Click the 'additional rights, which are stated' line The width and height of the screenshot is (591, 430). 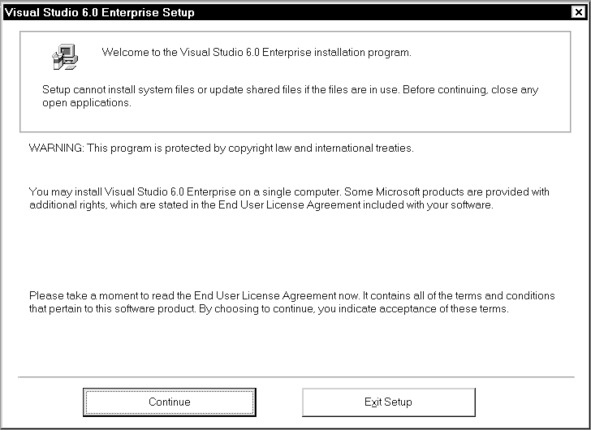tap(261, 205)
